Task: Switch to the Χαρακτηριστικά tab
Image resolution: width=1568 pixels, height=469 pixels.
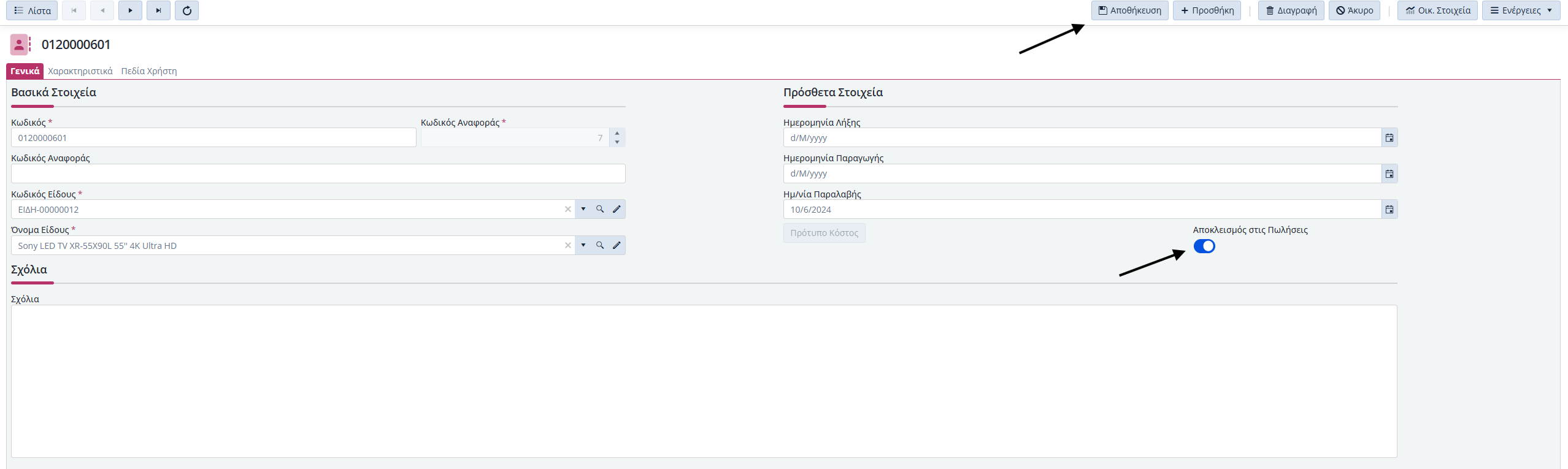Action: pos(80,71)
